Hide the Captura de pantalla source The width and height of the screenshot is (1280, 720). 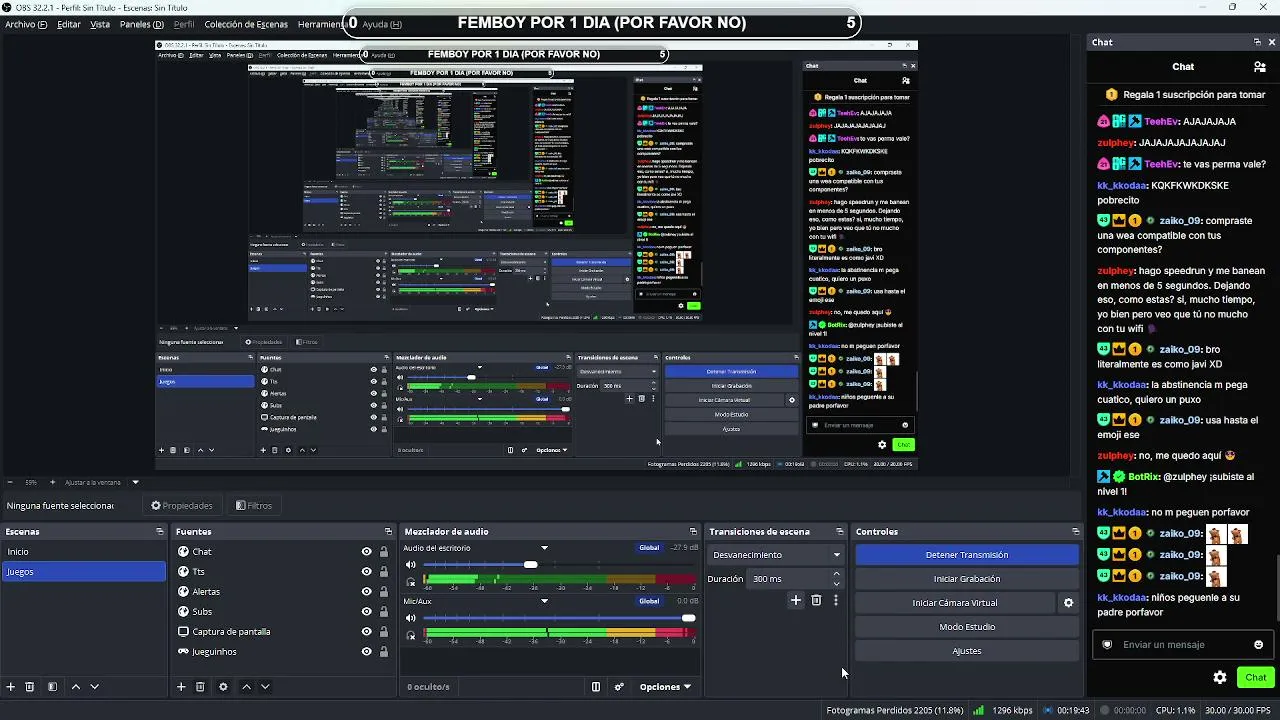point(366,632)
